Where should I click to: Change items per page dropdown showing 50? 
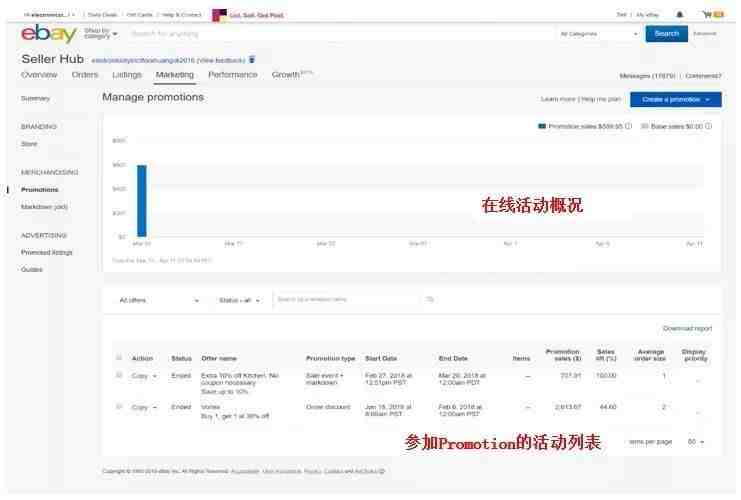tap(696, 441)
